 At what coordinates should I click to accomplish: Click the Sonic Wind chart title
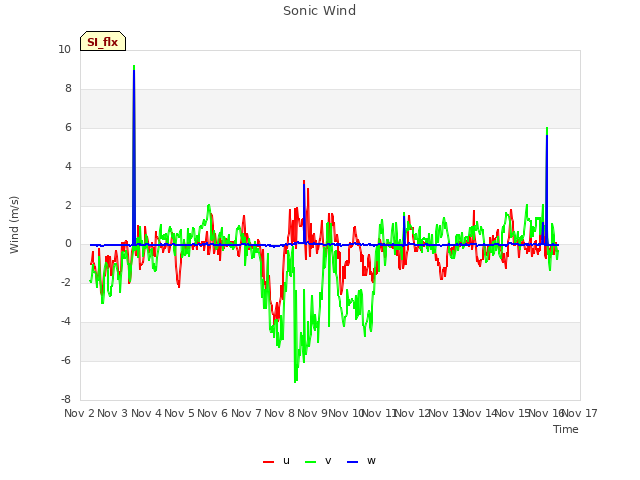pyautogui.click(x=320, y=11)
